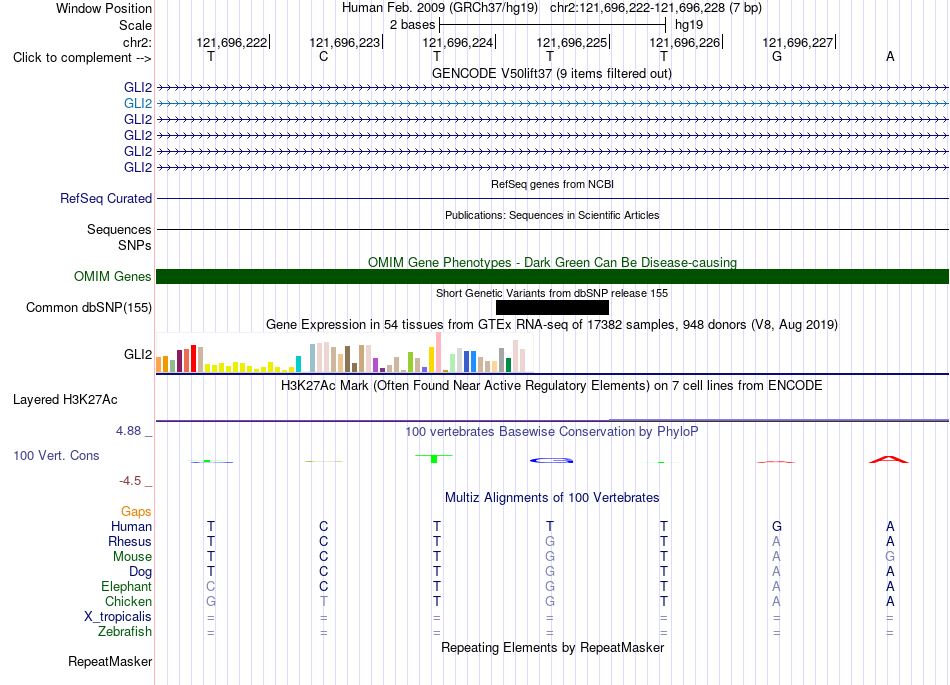950x685 pixels.
Task: Select the Elephant alignment row label
Action: [126, 587]
